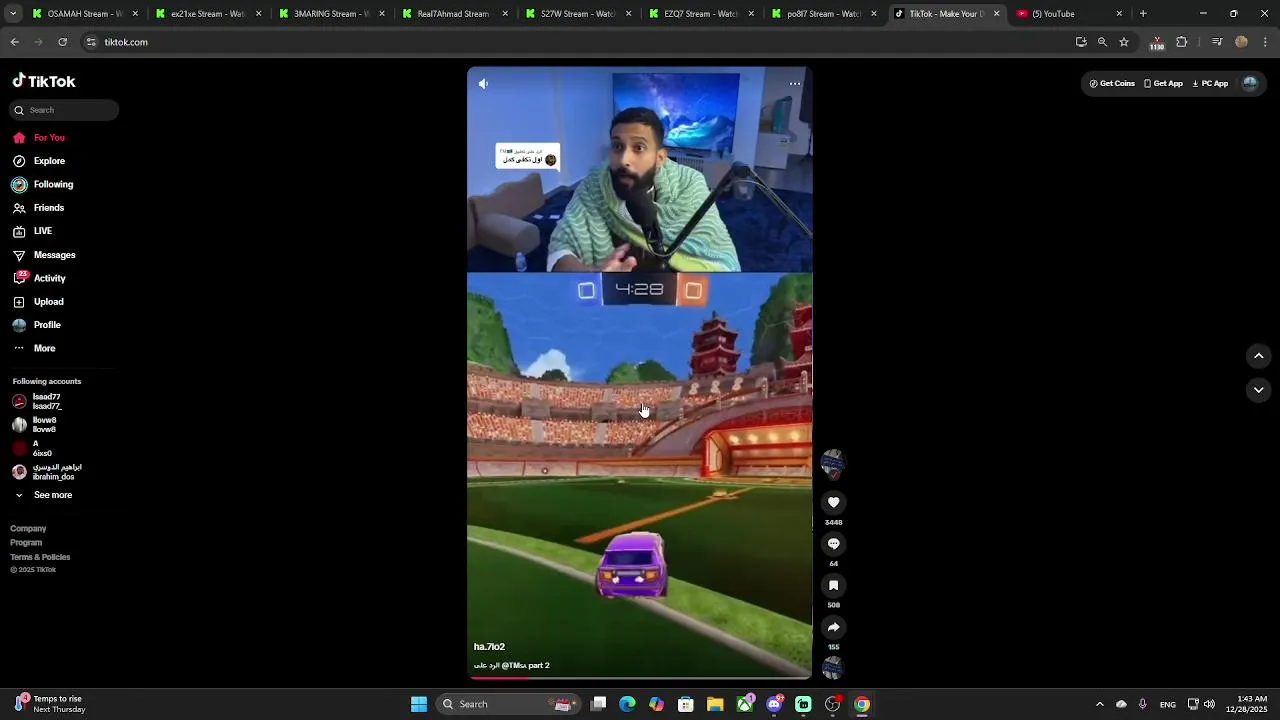
Task: Open the Friends page
Action: point(39,208)
